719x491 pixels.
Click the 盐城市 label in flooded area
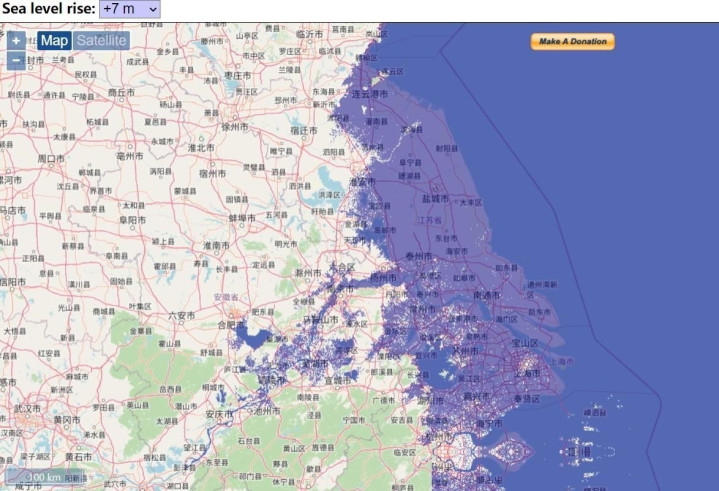435,199
